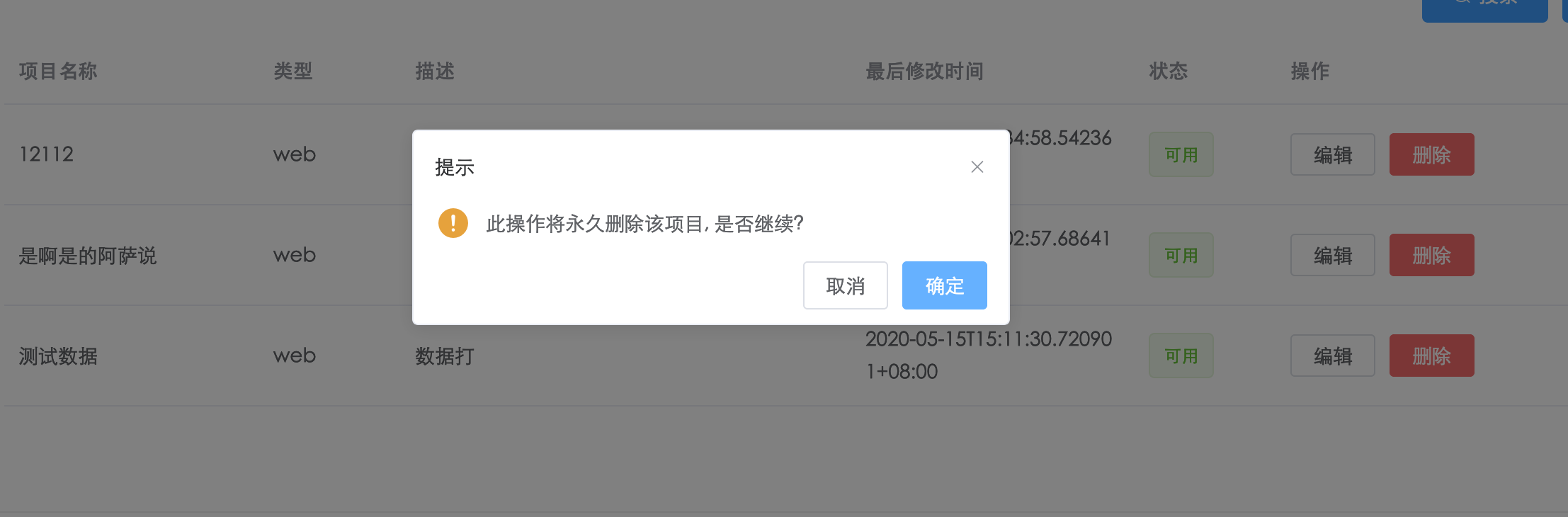
Task: Click 可用 status tag of 12112
Action: pos(1181,154)
